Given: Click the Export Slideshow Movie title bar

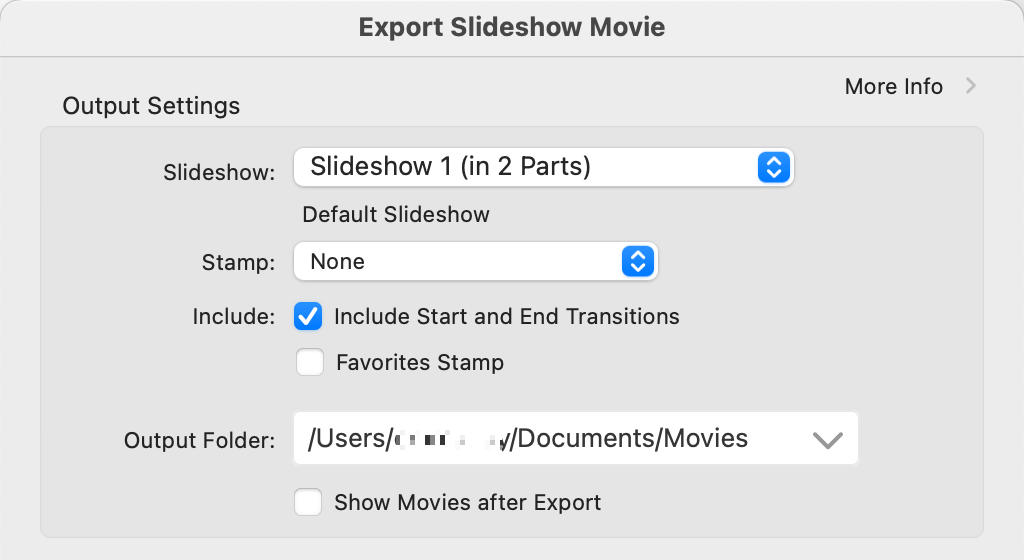Looking at the screenshot, I should [x=512, y=27].
